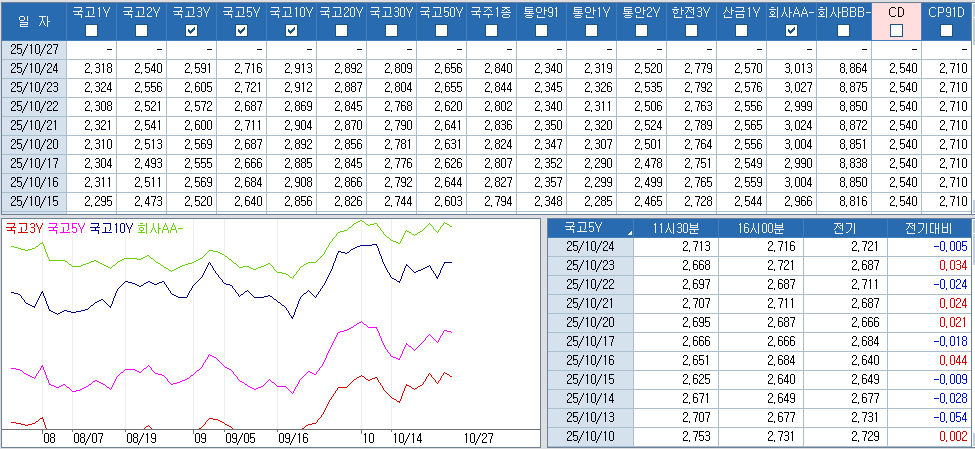
Task: Toggle off the 회사AA- checkbox
Action: tap(791, 31)
